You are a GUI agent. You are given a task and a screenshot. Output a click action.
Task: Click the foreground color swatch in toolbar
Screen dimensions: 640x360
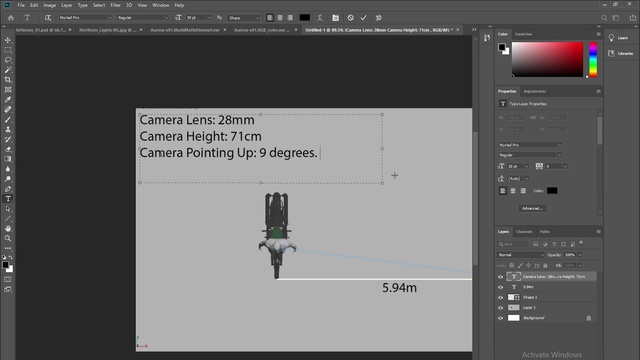[6, 265]
